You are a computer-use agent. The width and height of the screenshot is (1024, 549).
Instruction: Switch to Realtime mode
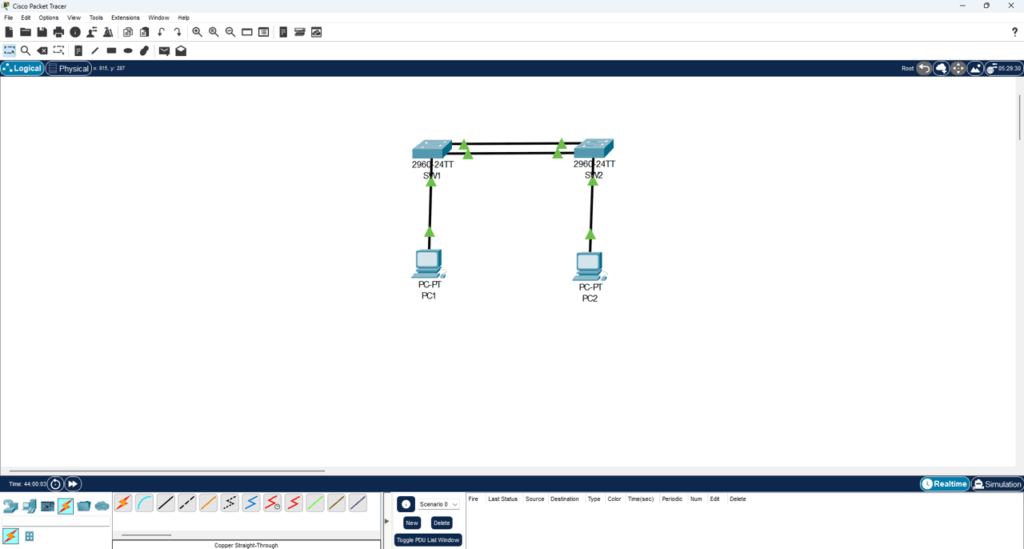945,484
